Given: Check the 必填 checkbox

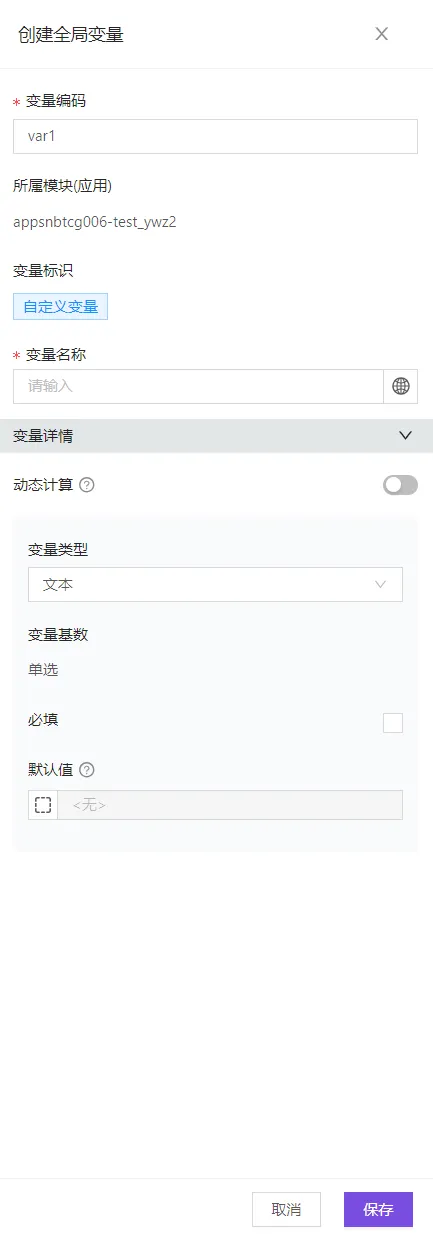Looking at the screenshot, I should 393,723.
